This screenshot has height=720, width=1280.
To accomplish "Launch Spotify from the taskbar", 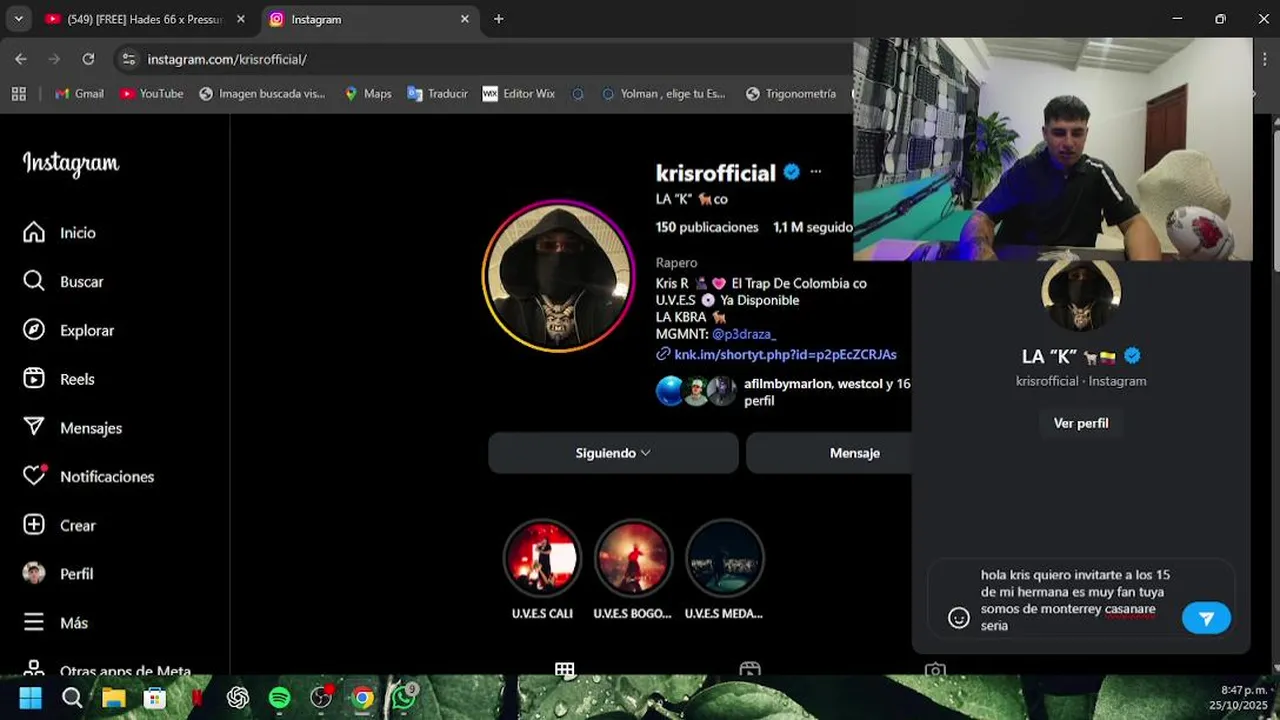I will pos(279,698).
